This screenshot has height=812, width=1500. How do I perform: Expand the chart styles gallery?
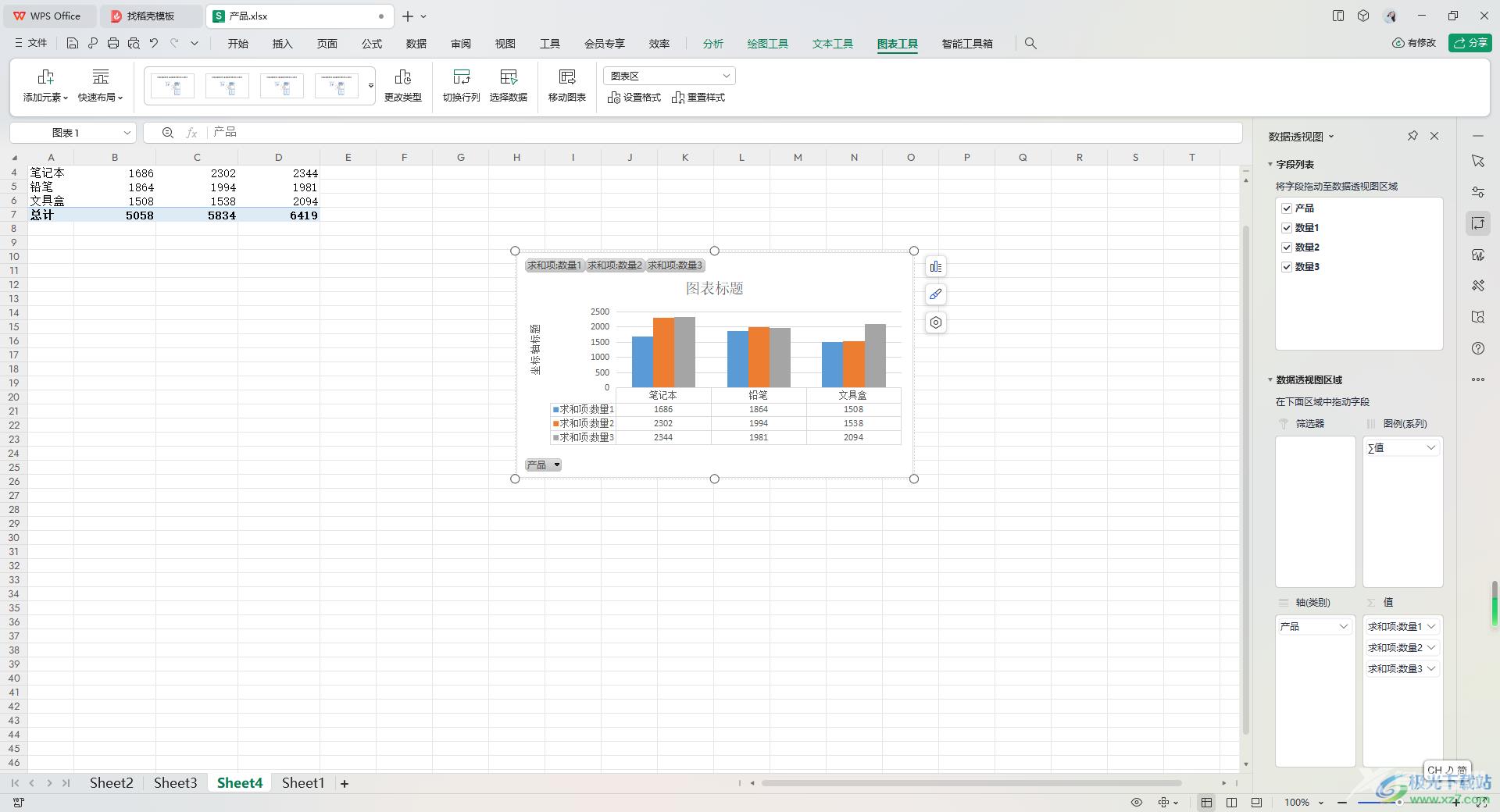point(371,86)
